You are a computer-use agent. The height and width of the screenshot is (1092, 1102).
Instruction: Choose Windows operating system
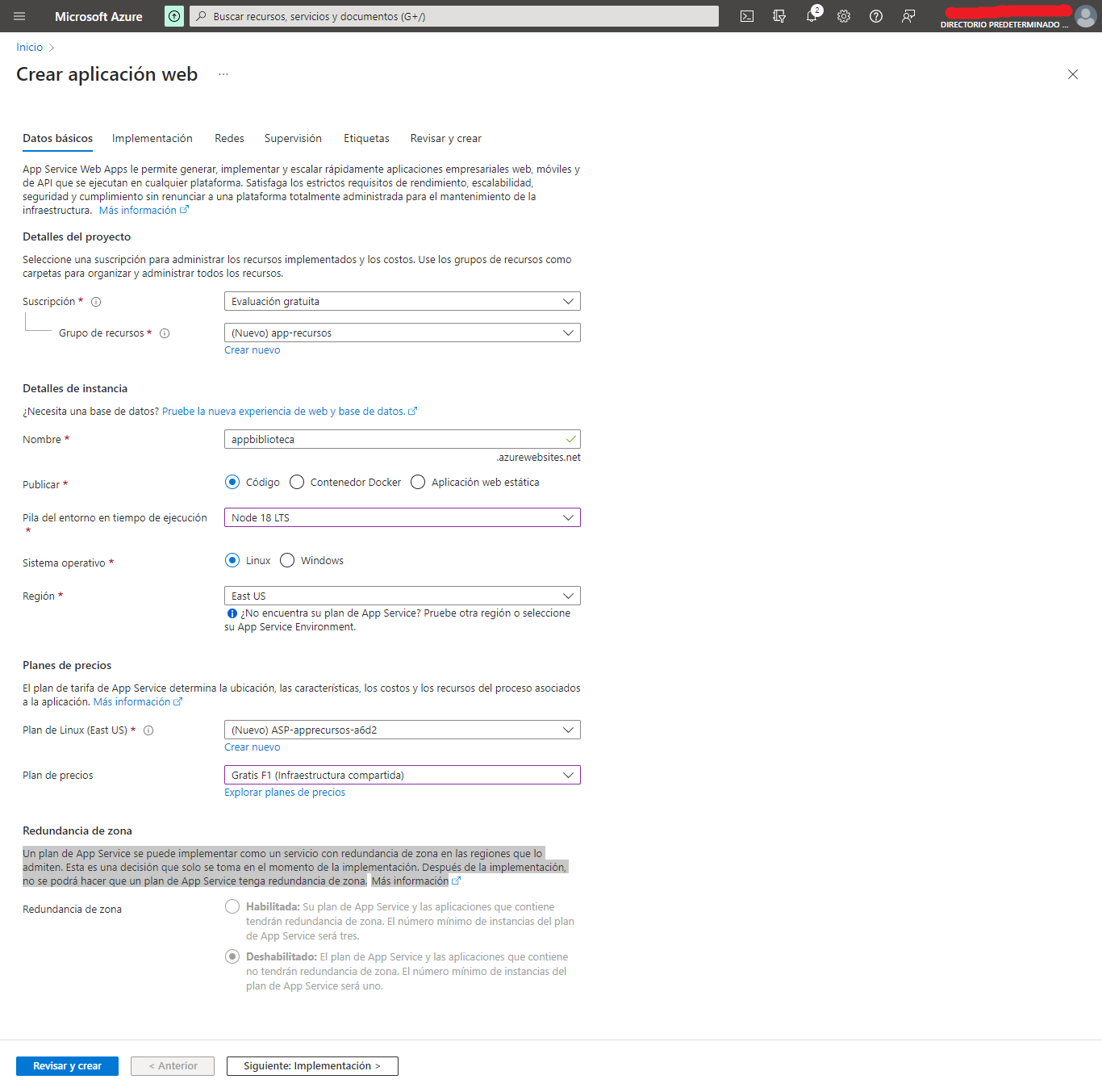pyautogui.click(x=287, y=560)
